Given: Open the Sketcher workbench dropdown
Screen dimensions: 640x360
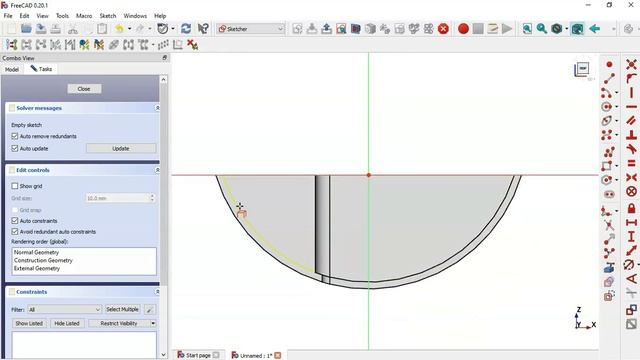Looking at the screenshot, I should 251,29.
